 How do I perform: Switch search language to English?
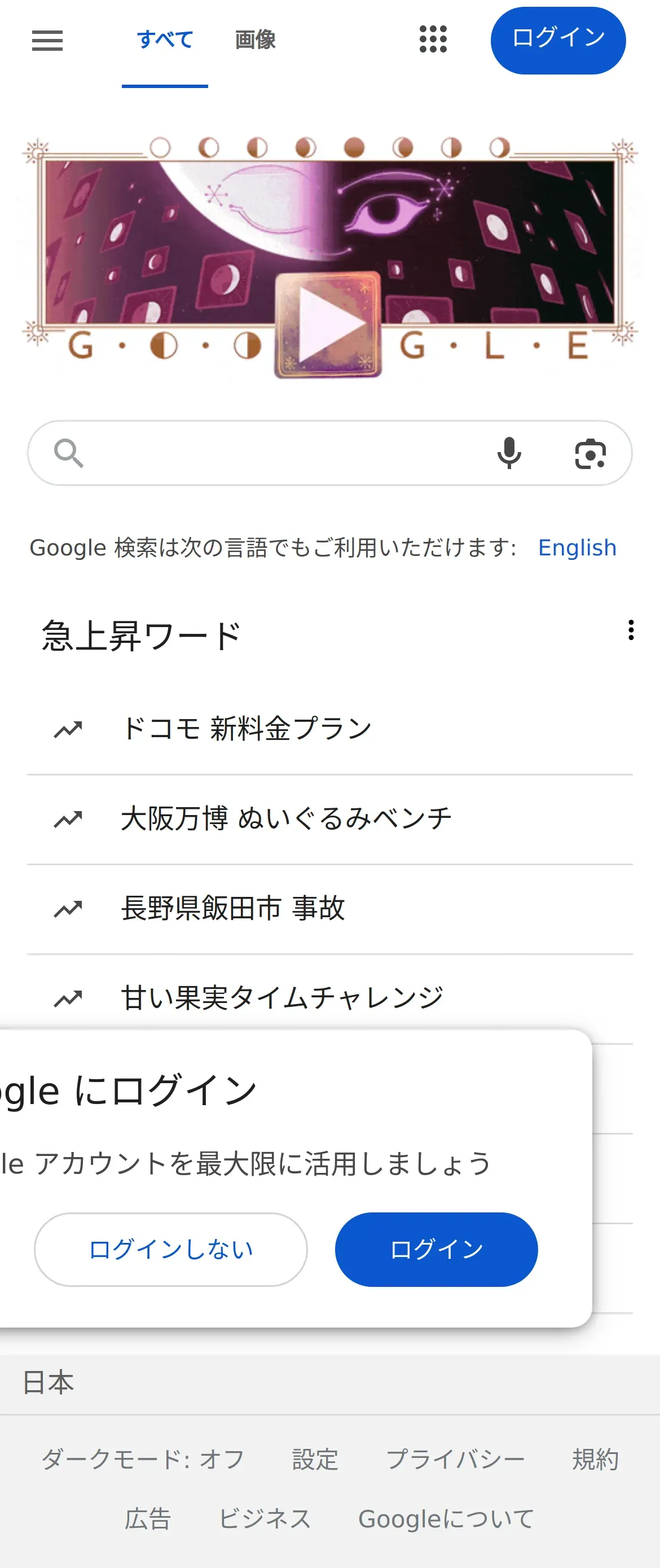coord(577,548)
